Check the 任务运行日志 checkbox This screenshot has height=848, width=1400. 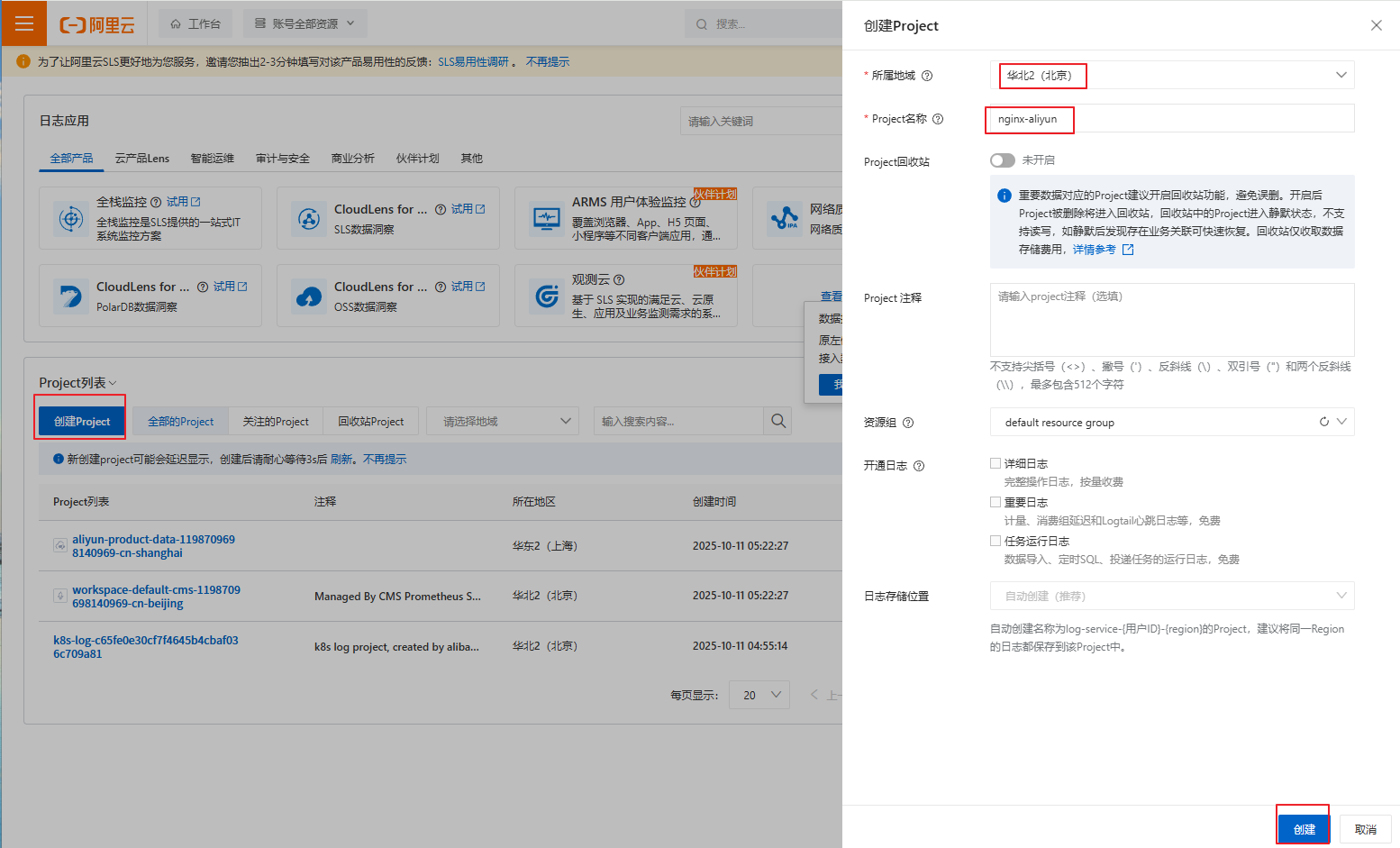[x=995, y=541]
